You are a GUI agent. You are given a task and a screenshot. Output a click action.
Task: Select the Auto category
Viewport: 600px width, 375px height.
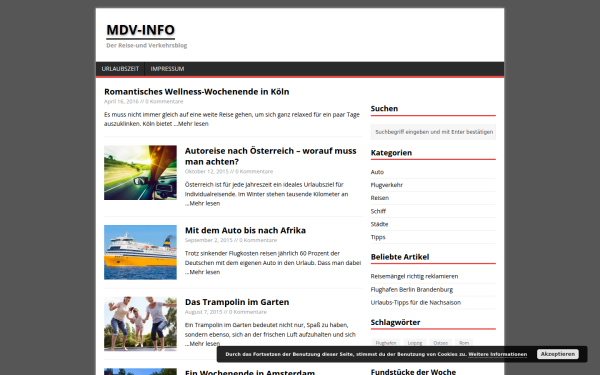[377, 172]
